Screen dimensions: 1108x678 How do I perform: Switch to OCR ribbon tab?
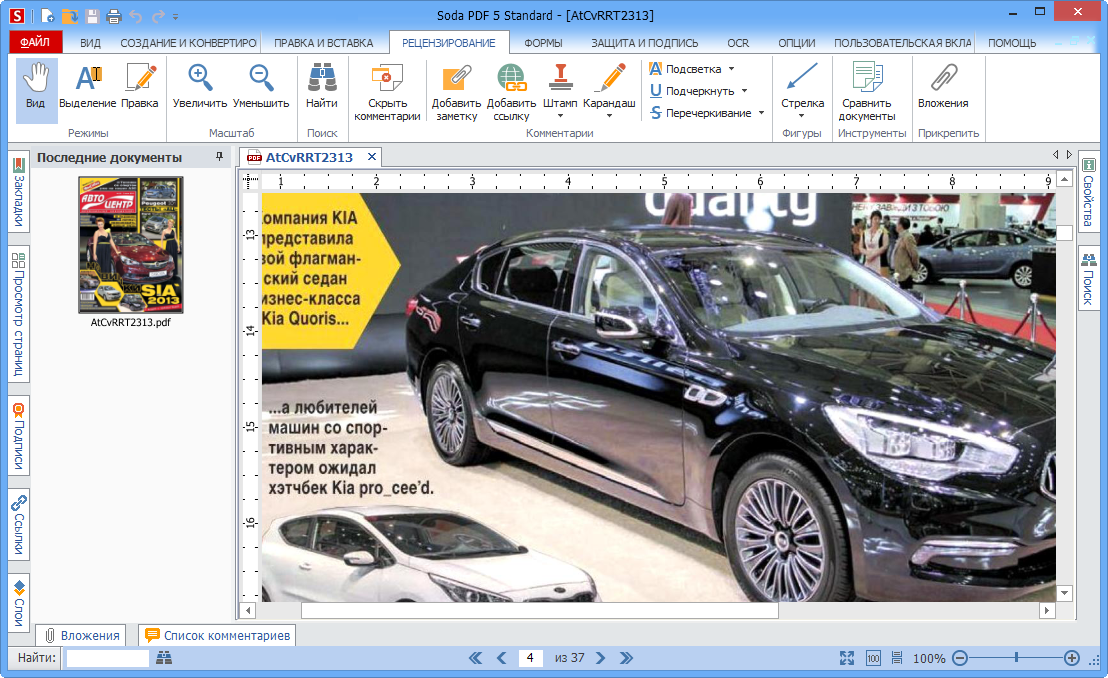[x=738, y=43]
